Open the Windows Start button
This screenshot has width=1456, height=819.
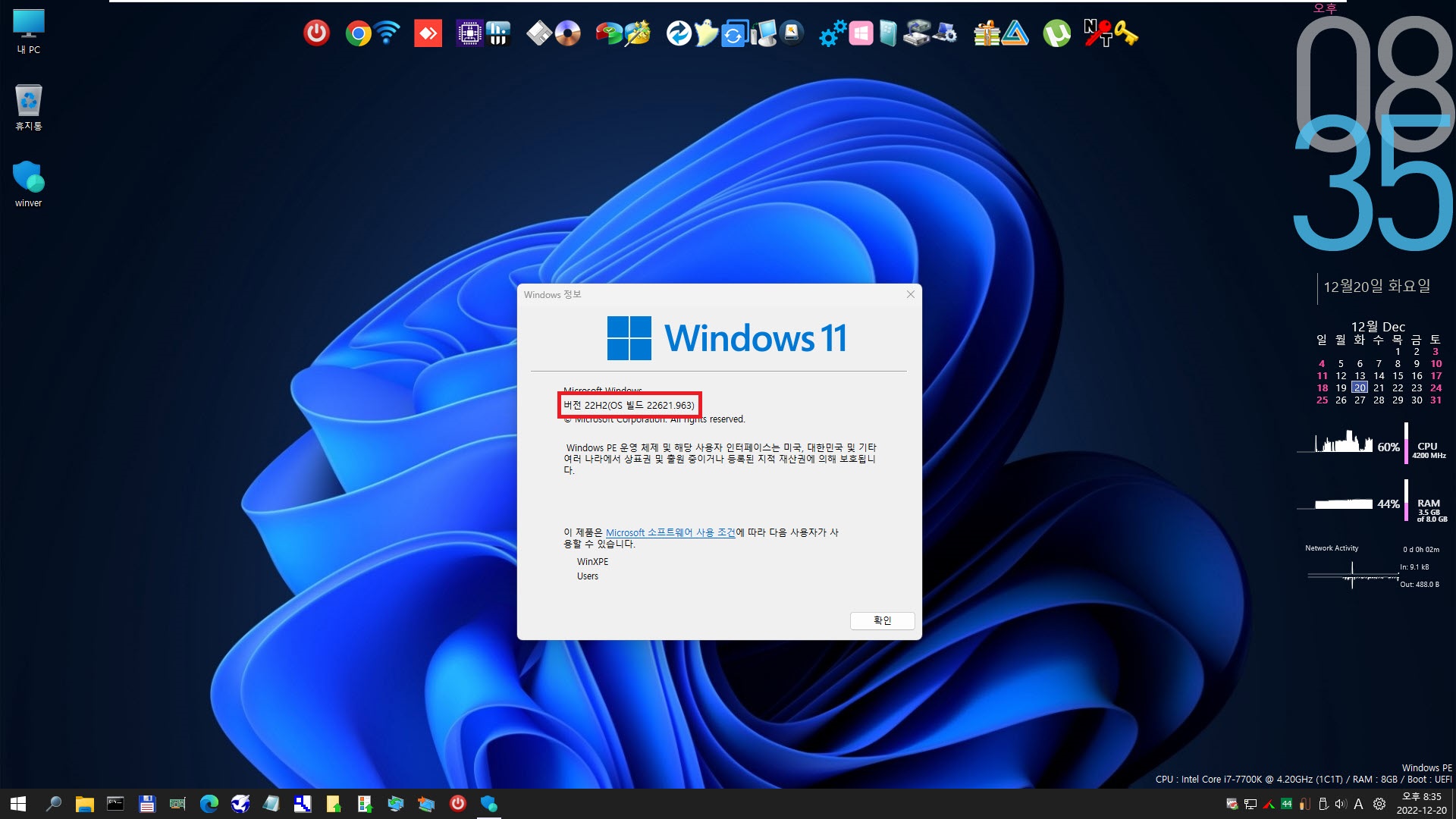click(x=18, y=804)
